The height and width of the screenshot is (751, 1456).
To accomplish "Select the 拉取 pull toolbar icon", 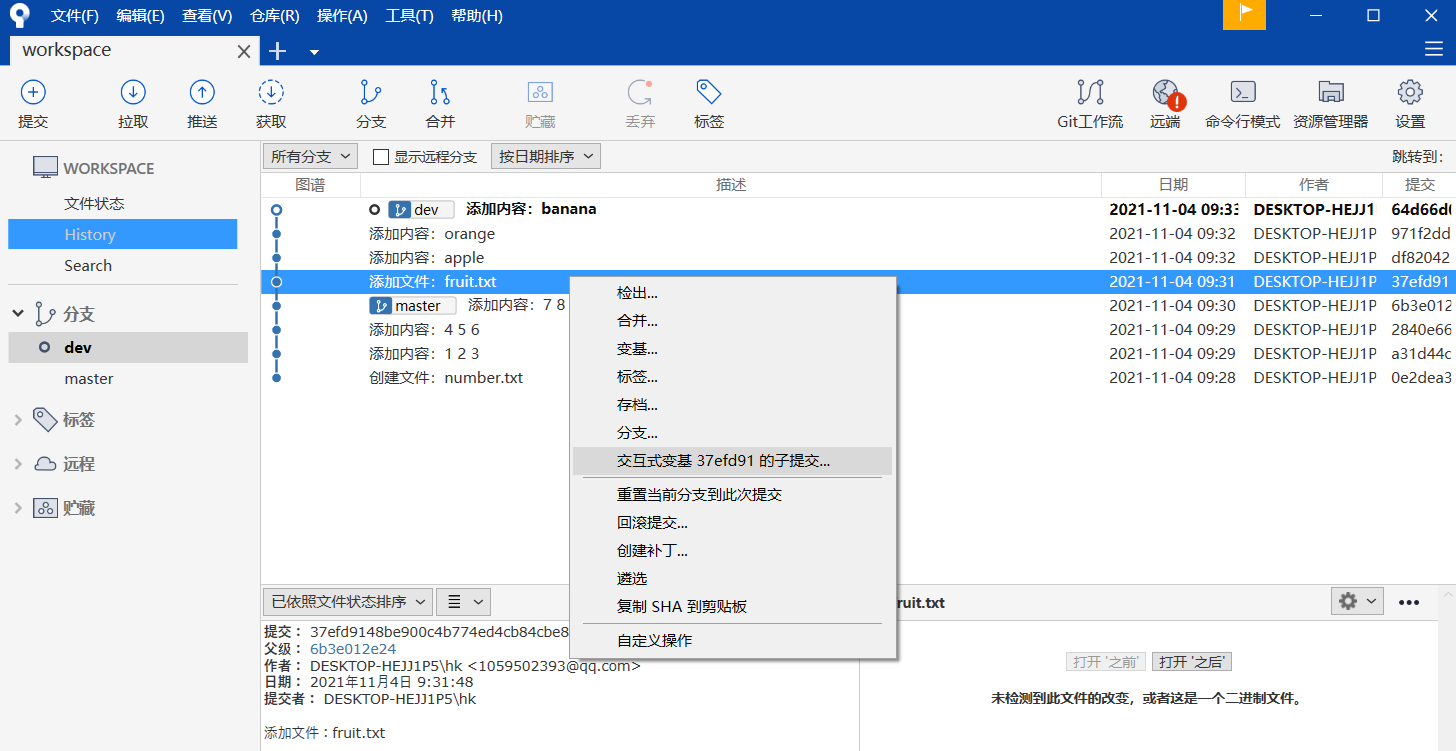I will pyautogui.click(x=133, y=103).
